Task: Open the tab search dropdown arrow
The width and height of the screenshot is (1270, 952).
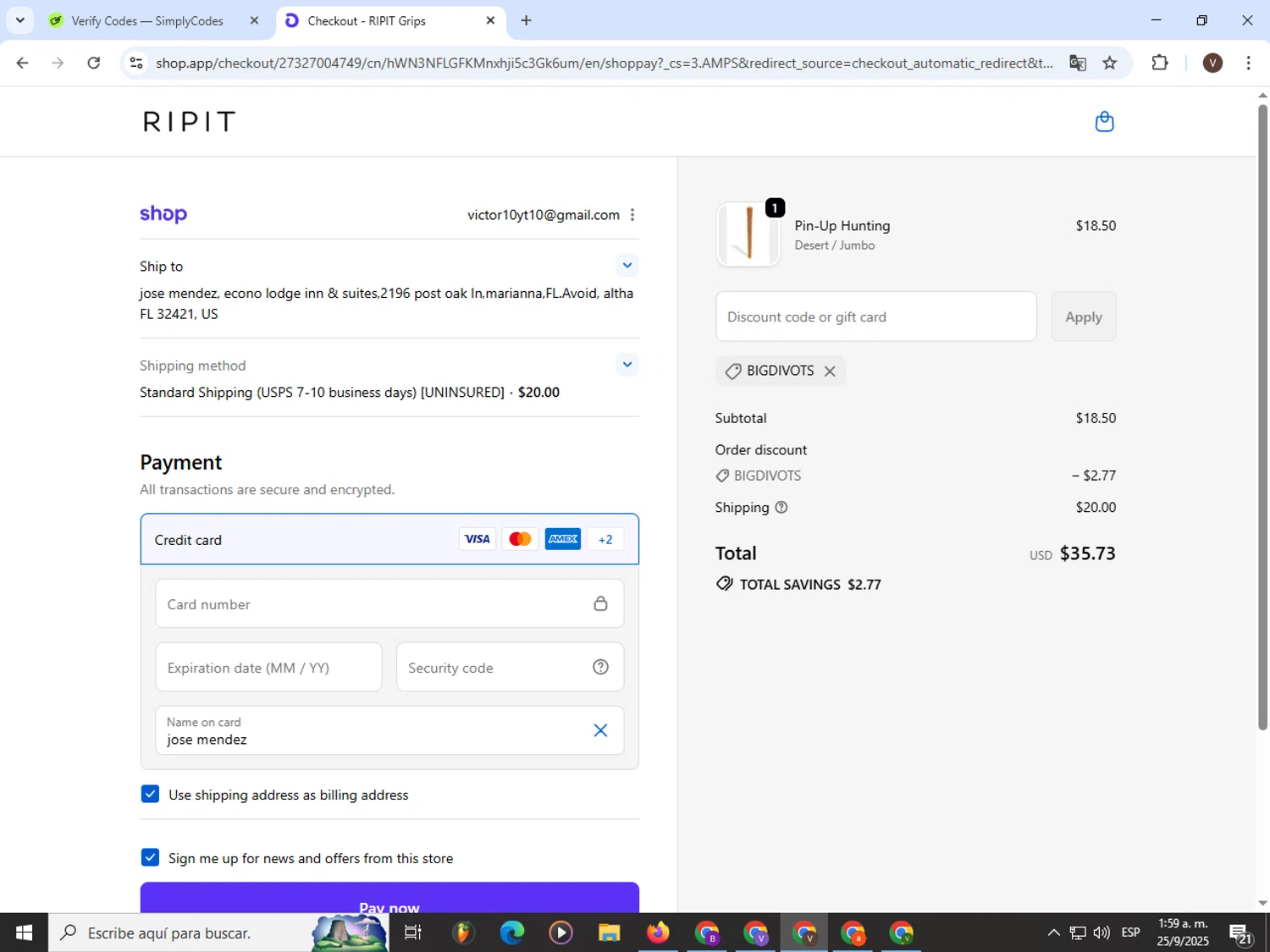Action: pyautogui.click(x=19, y=20)
